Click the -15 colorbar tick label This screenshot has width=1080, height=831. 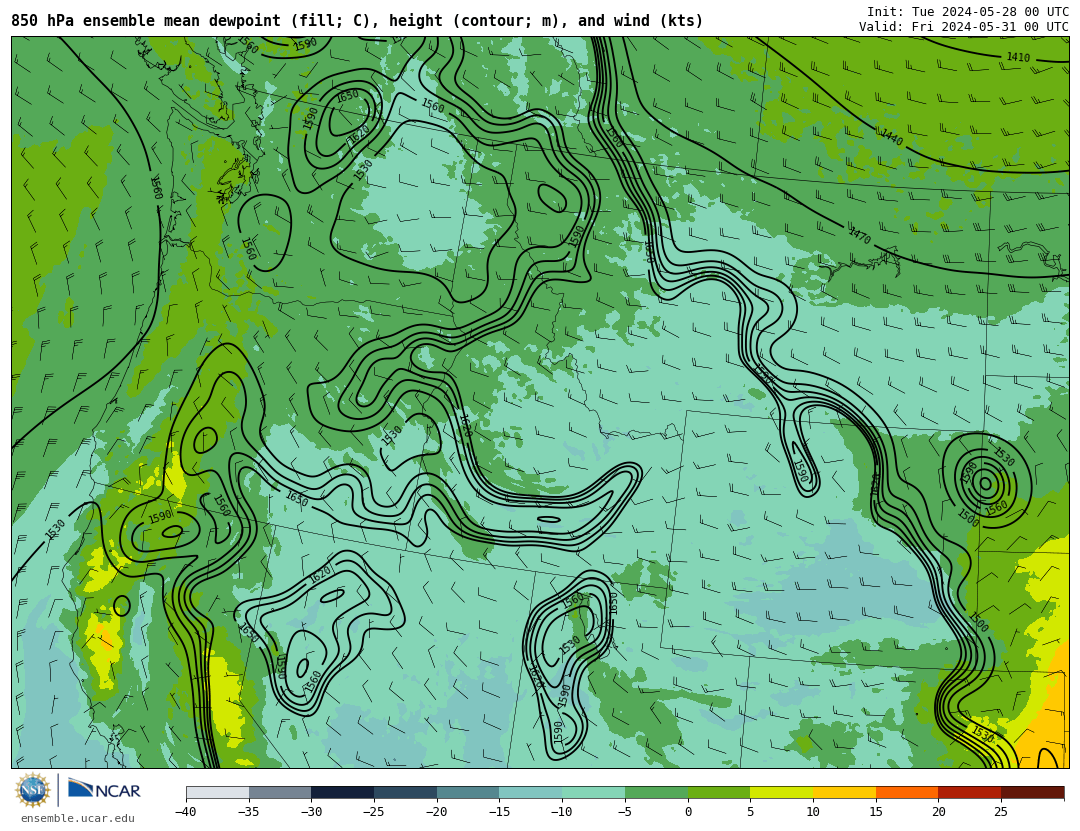click(499, 812)
